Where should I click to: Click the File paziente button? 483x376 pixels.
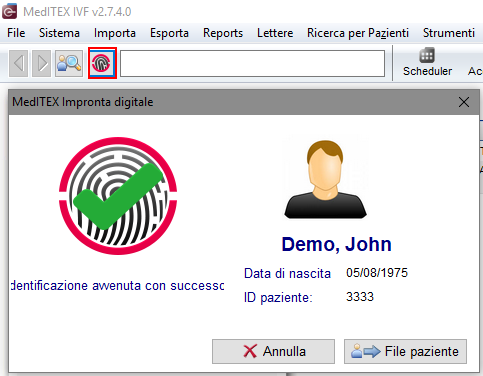pos(405,351)
